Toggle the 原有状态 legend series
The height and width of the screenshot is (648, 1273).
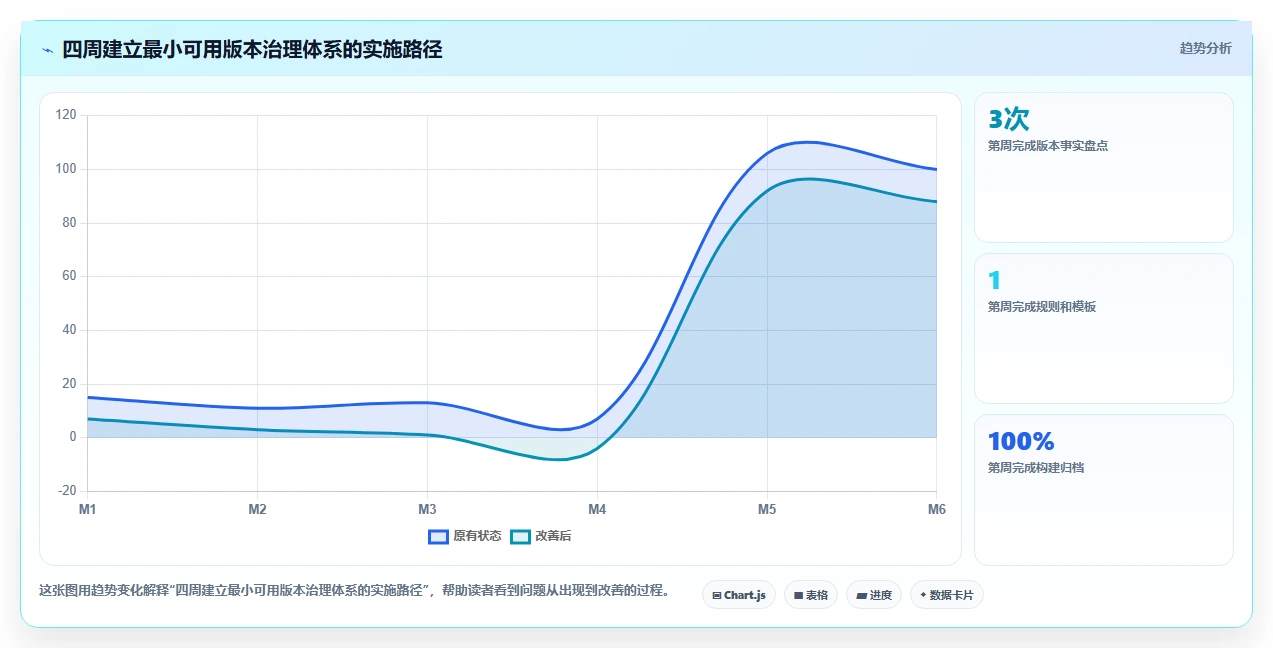(x=465, y=536)
